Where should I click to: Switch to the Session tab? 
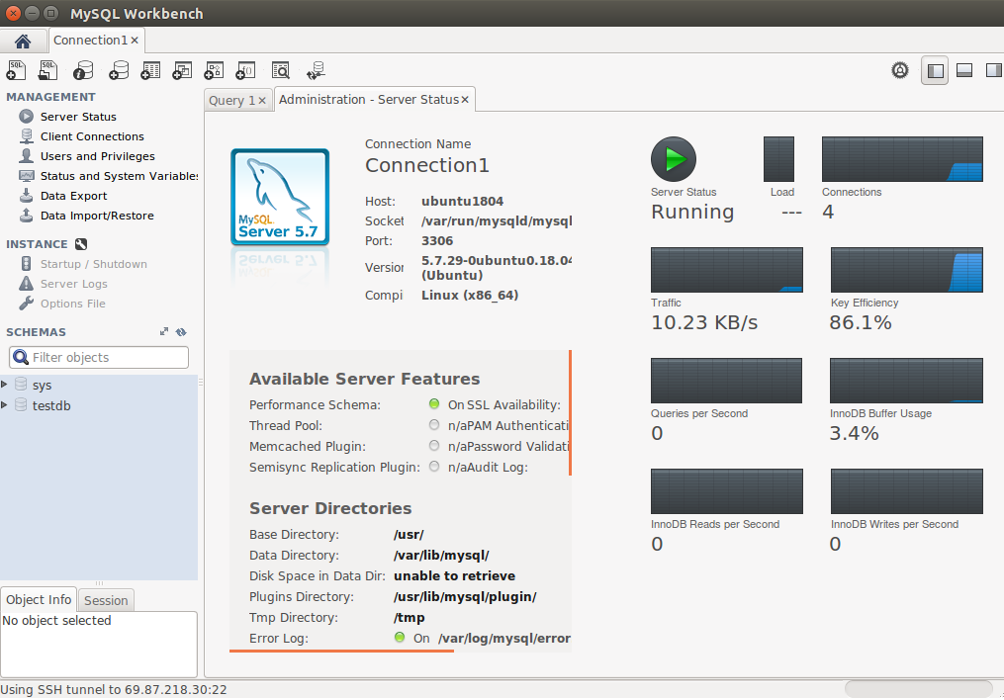coord(106,600)
